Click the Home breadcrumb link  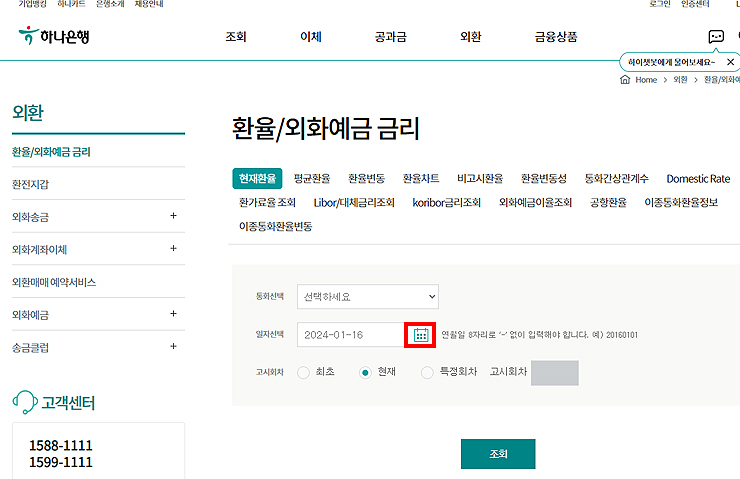646,80
